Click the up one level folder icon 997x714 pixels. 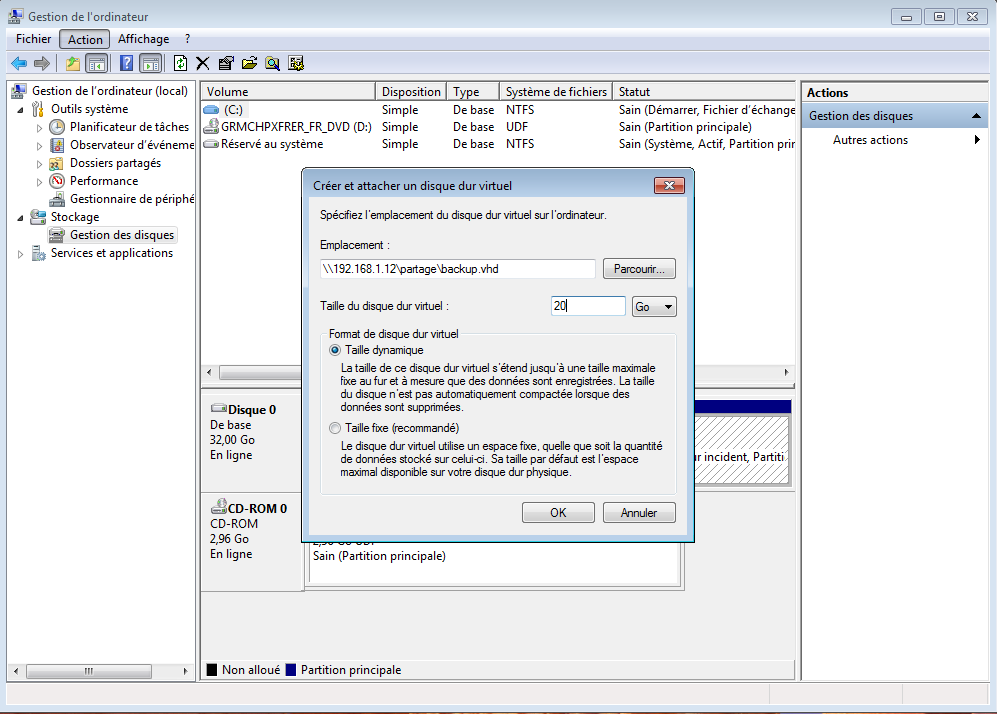(73, 63)
